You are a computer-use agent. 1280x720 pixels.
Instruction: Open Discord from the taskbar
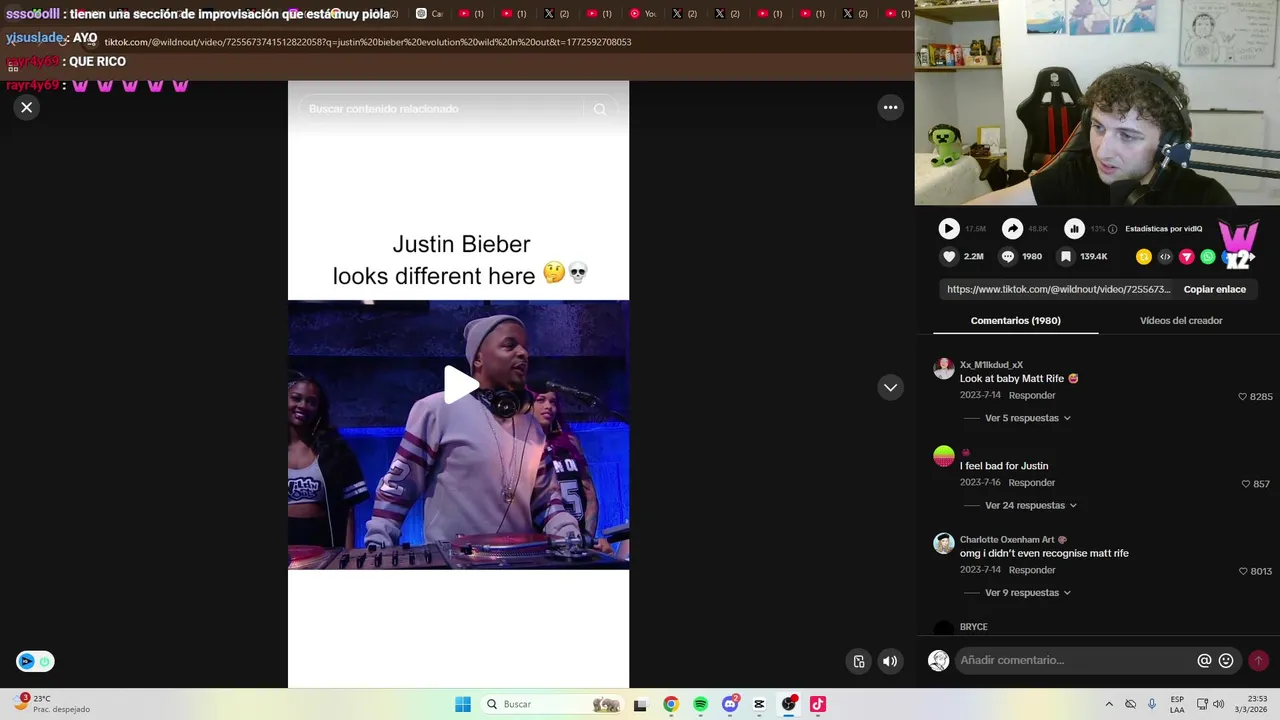tap(730, 704)
